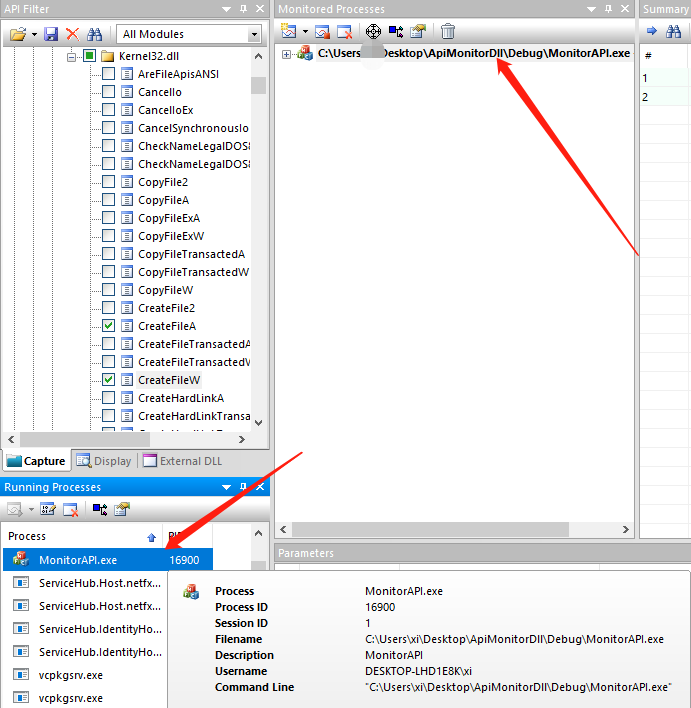Click second monitoring icon in Monitored Processes toolbar
The image size is (691, 708).
pyautogui.click(x=322, y=31)
